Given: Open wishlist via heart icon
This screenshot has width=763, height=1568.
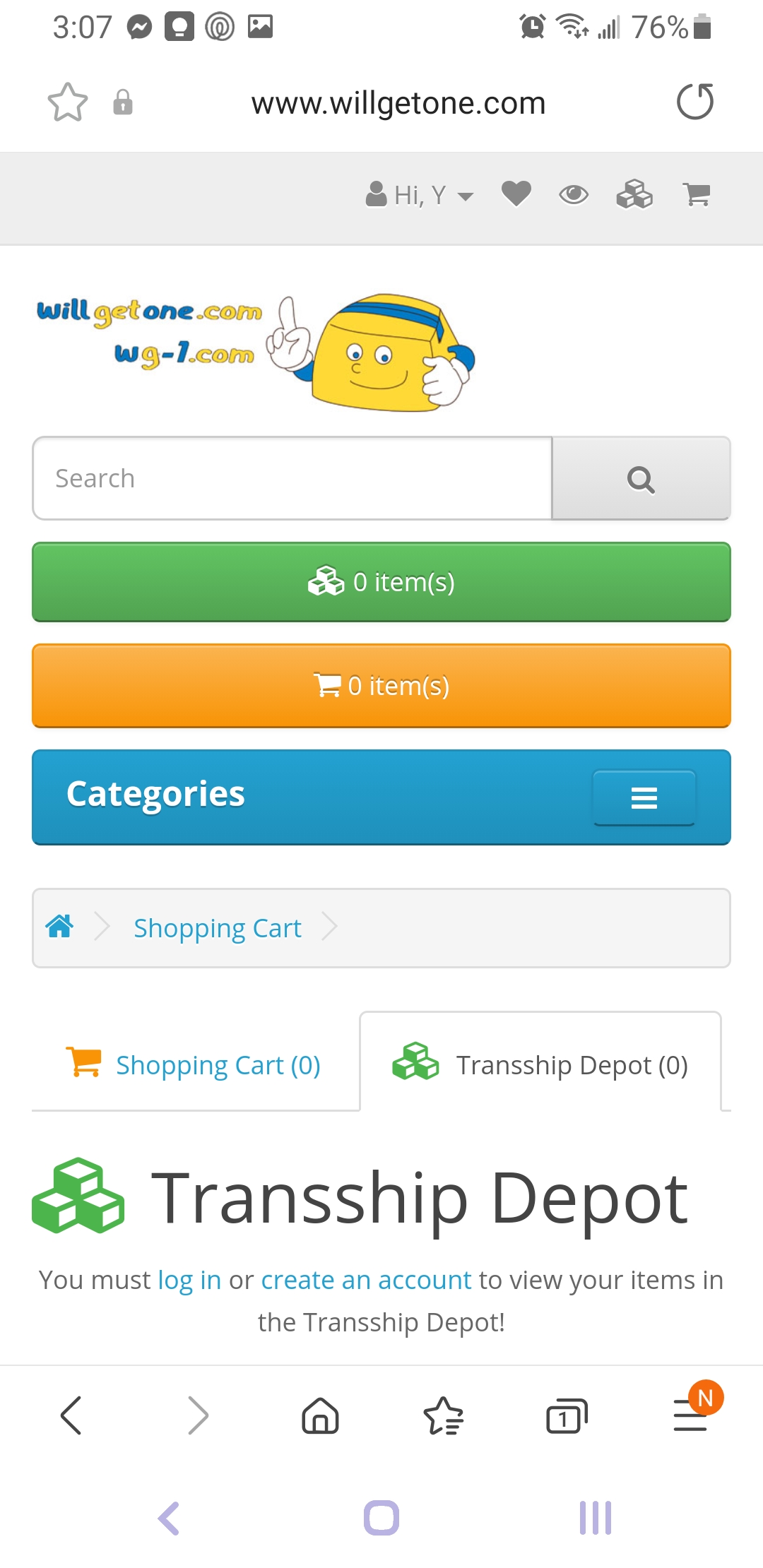Looking at the screenshot, I should coord(516,194).
